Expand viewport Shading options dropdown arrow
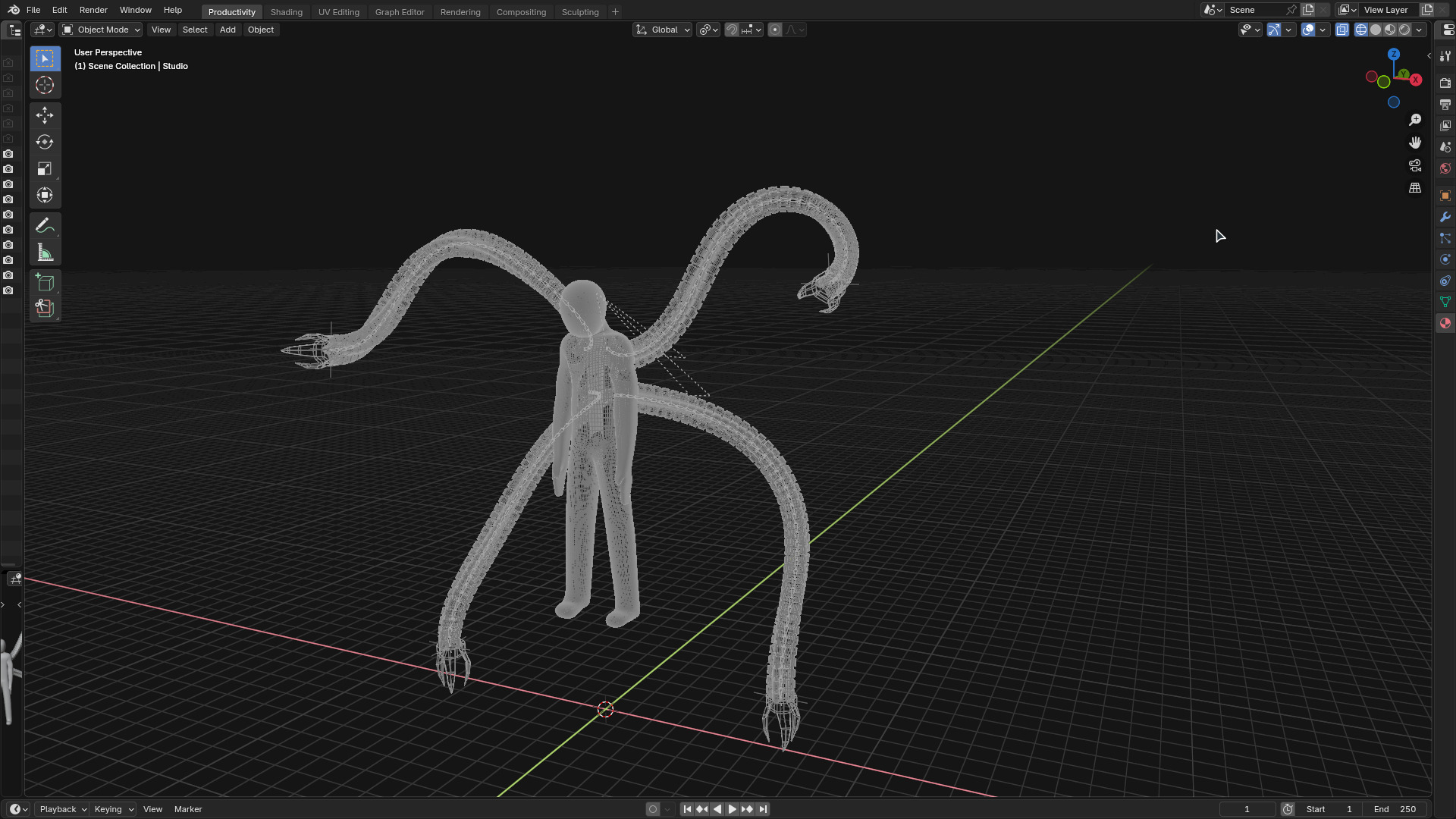Screen dimensions: 1456x819 tap(1419, 30)
